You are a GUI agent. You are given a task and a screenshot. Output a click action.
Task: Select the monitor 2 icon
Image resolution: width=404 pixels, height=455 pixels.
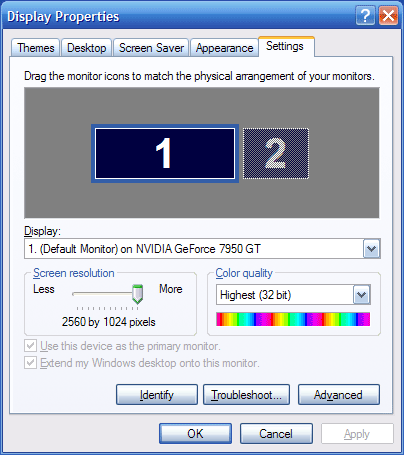pyautogui.click(x=276, y=153)
